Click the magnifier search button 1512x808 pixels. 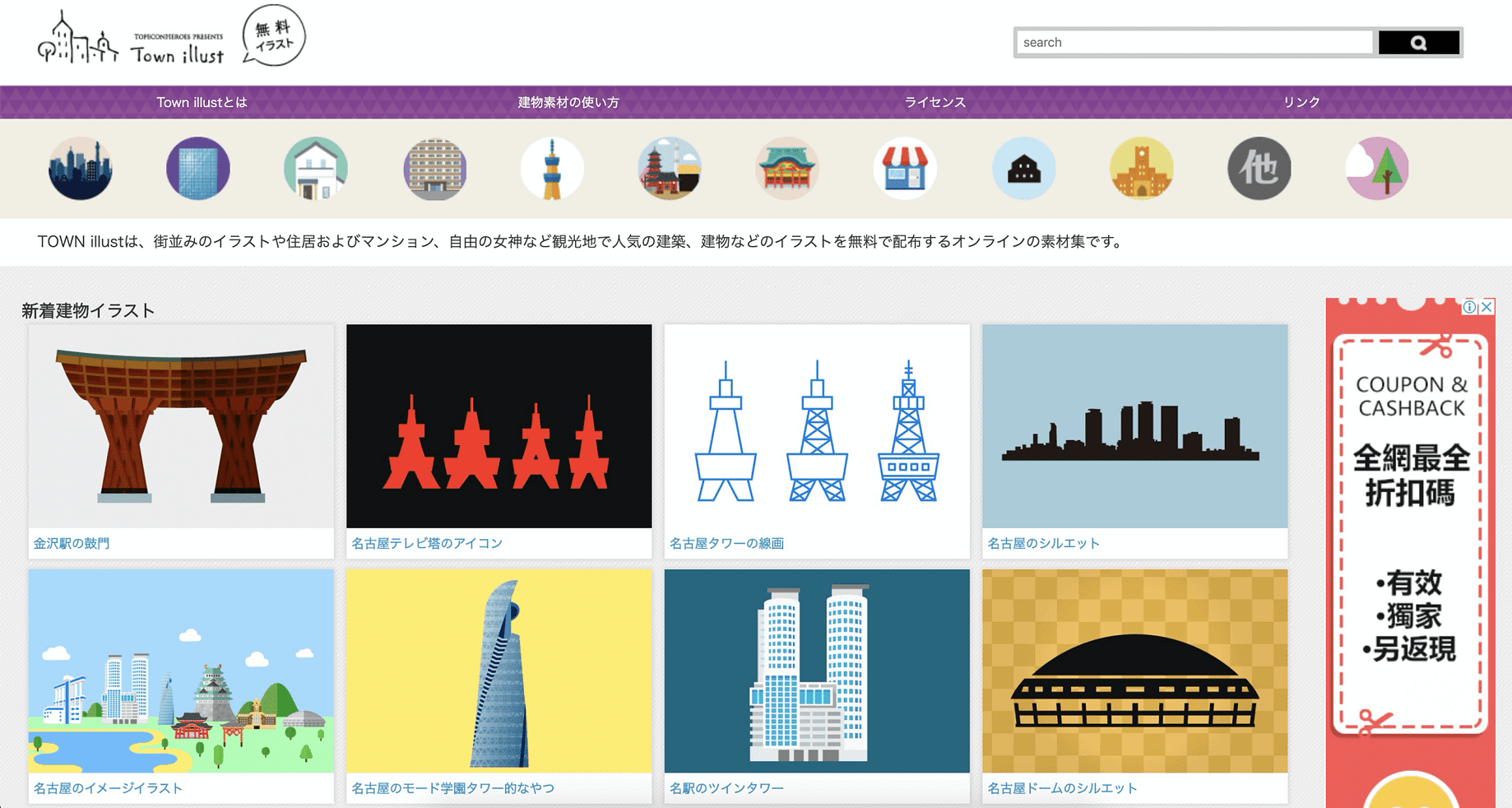[1419, 43]
